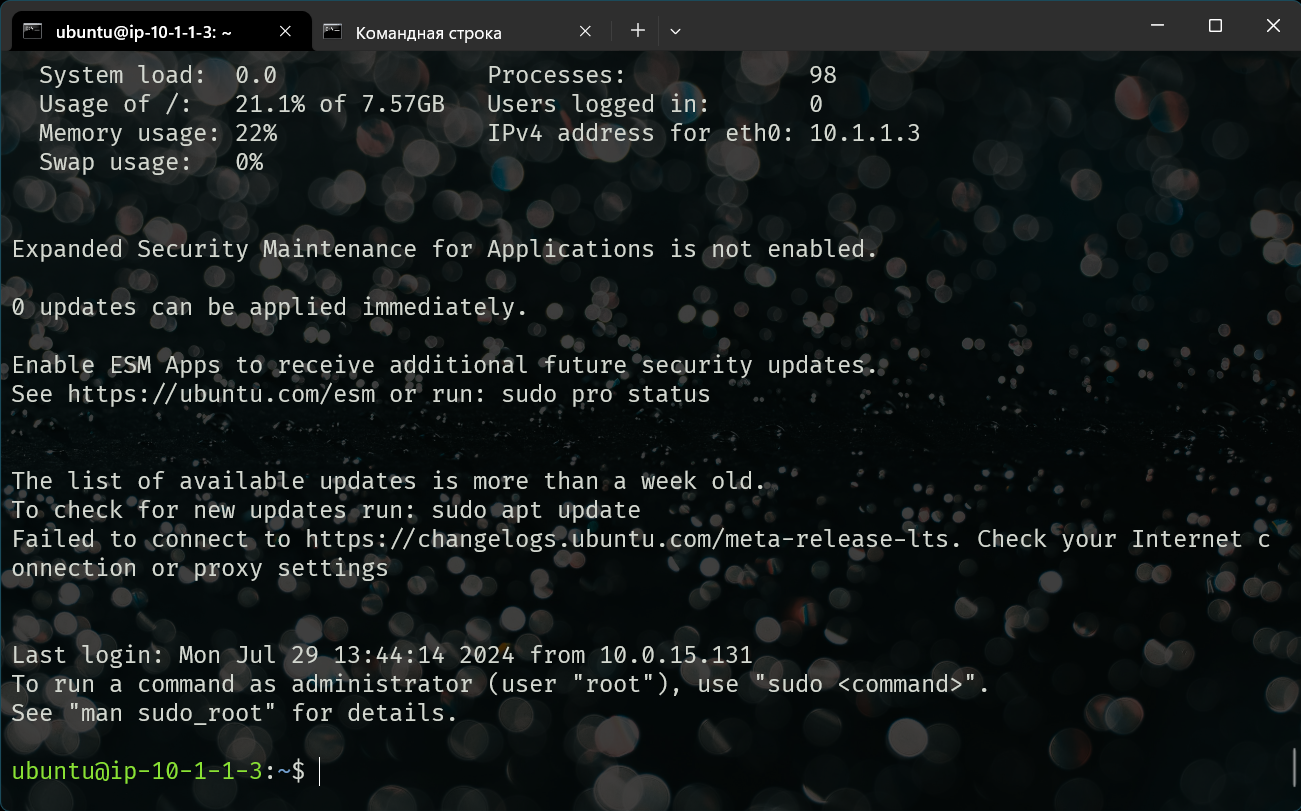Maximize the terminal window

click(1215, 26)
